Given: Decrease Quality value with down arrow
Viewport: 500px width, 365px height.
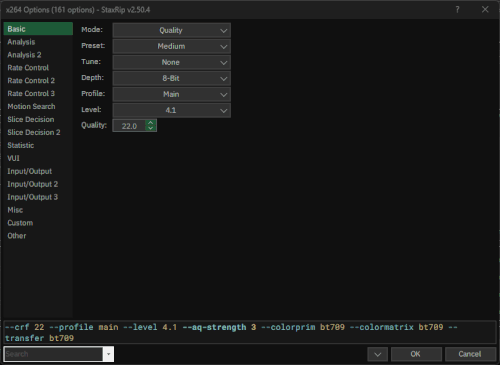Looking at the screenshot, I should (151, 128).
